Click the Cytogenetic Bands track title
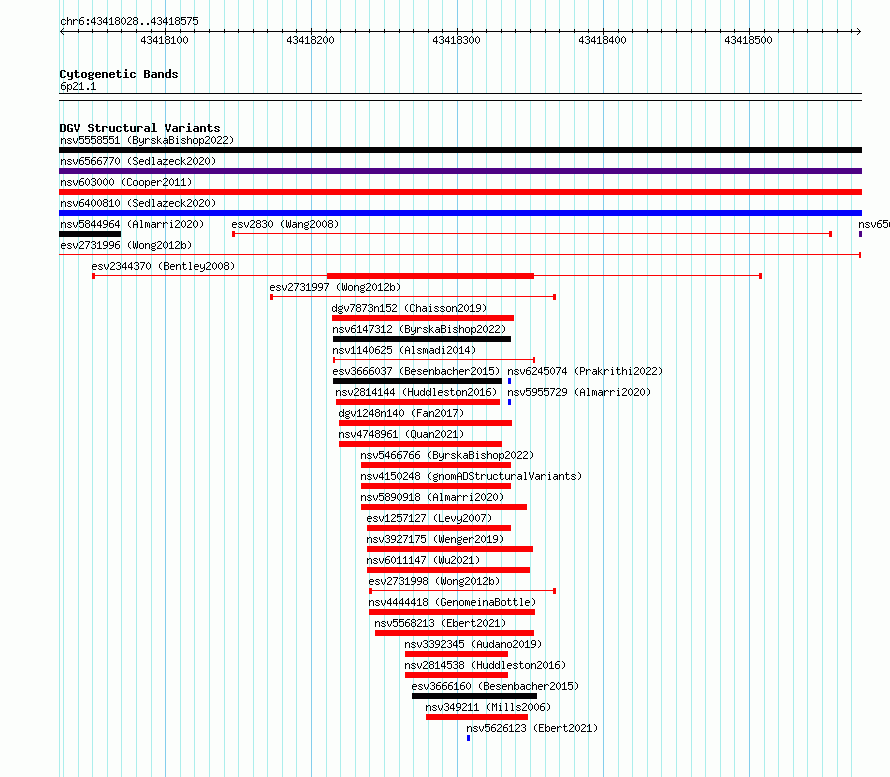 pos(119,74)
